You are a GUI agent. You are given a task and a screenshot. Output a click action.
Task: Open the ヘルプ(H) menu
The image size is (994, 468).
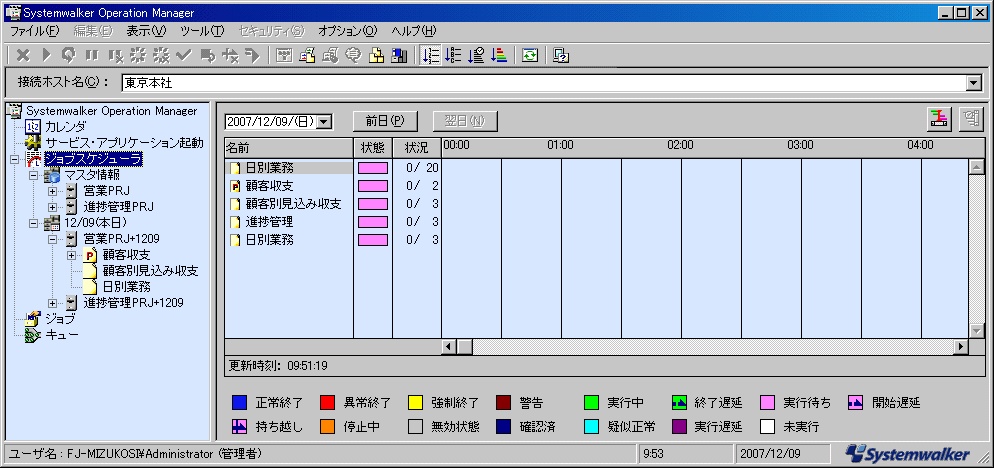[414, 30]
